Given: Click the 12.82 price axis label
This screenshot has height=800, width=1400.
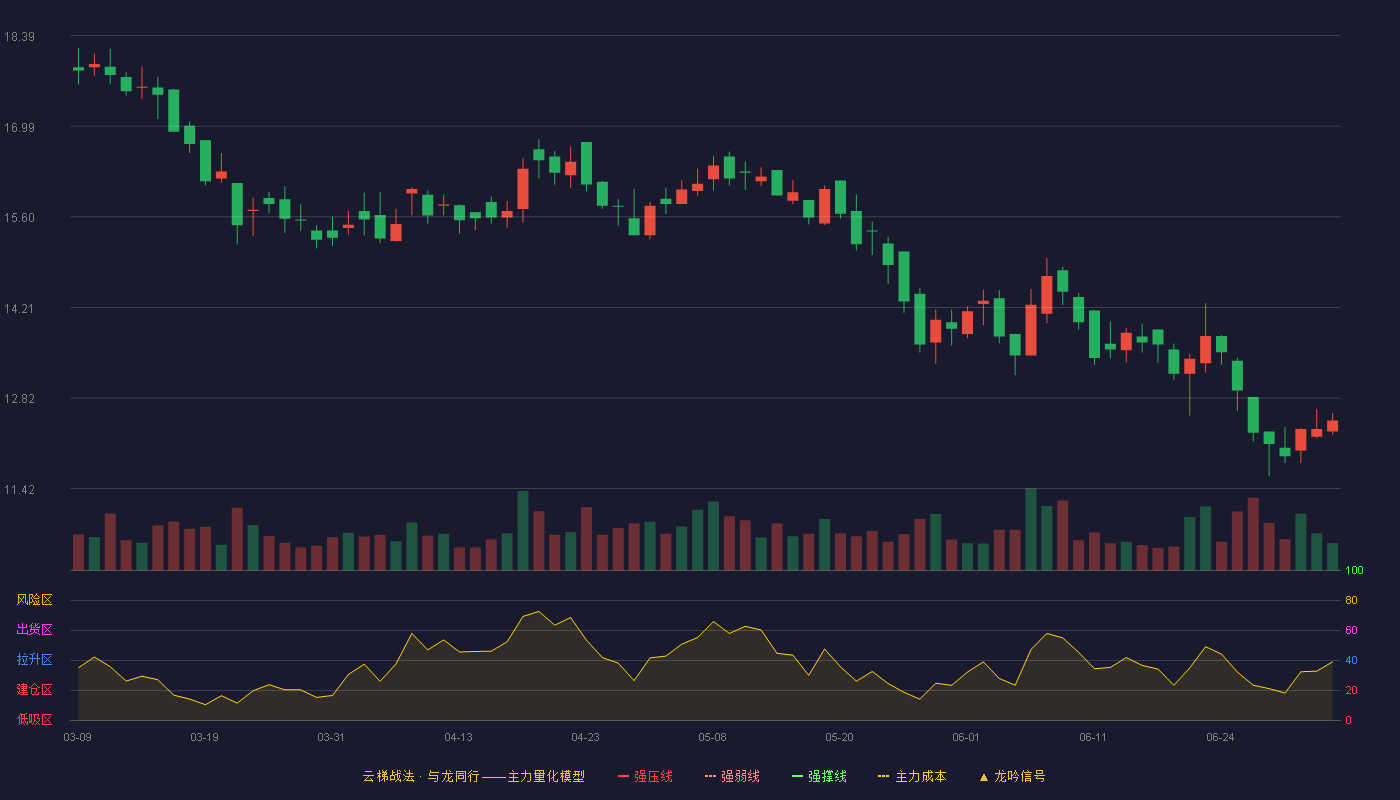Looking at the screenshot, I should coord(19,399).
